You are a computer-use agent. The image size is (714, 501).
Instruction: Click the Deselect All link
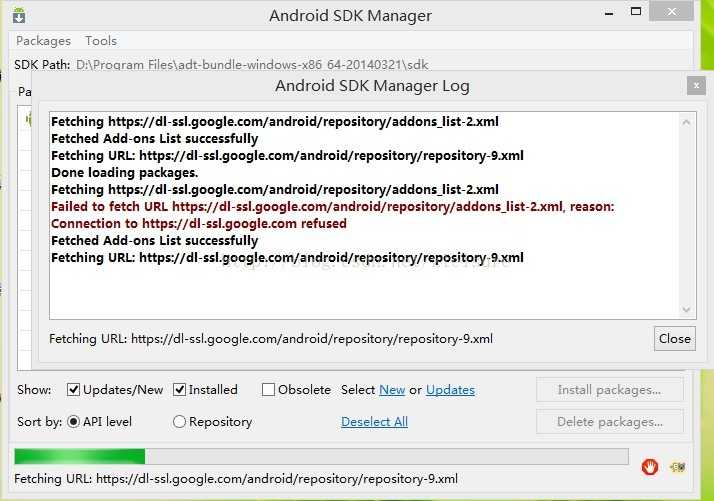[374, 422]
